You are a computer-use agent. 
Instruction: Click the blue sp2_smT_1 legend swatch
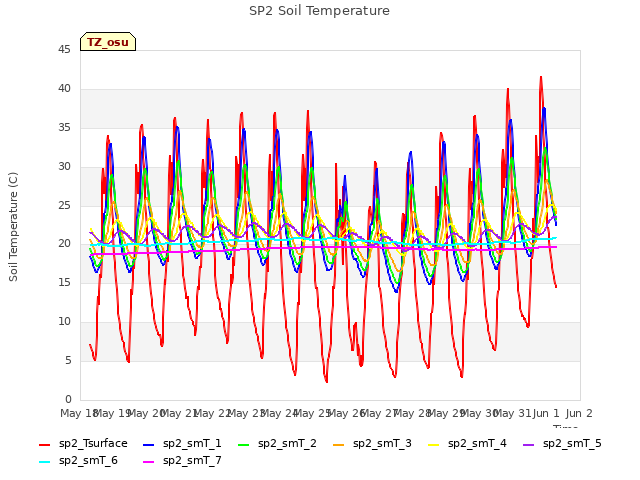149,444
